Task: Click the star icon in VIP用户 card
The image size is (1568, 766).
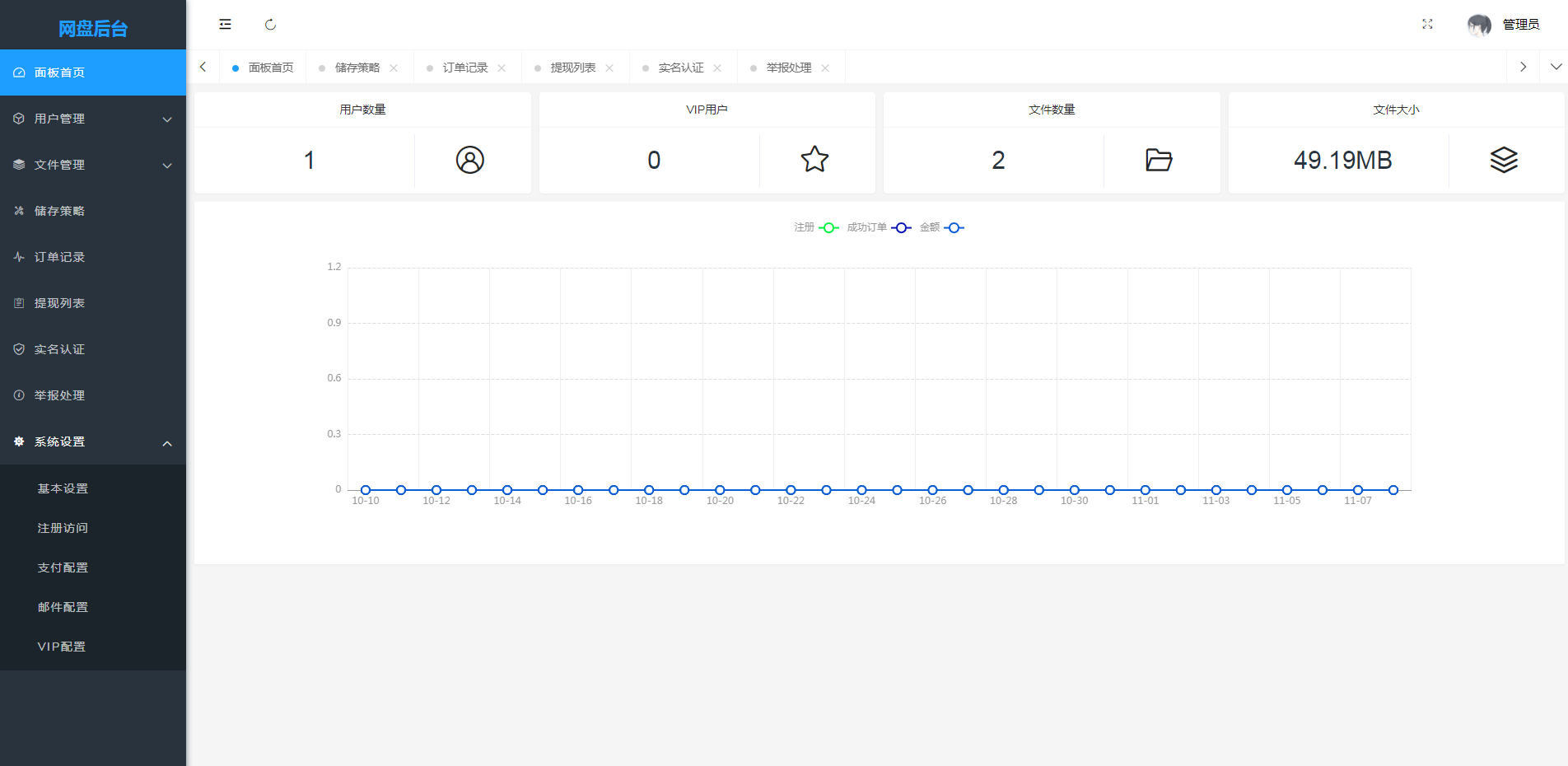Action: point(814,159)
